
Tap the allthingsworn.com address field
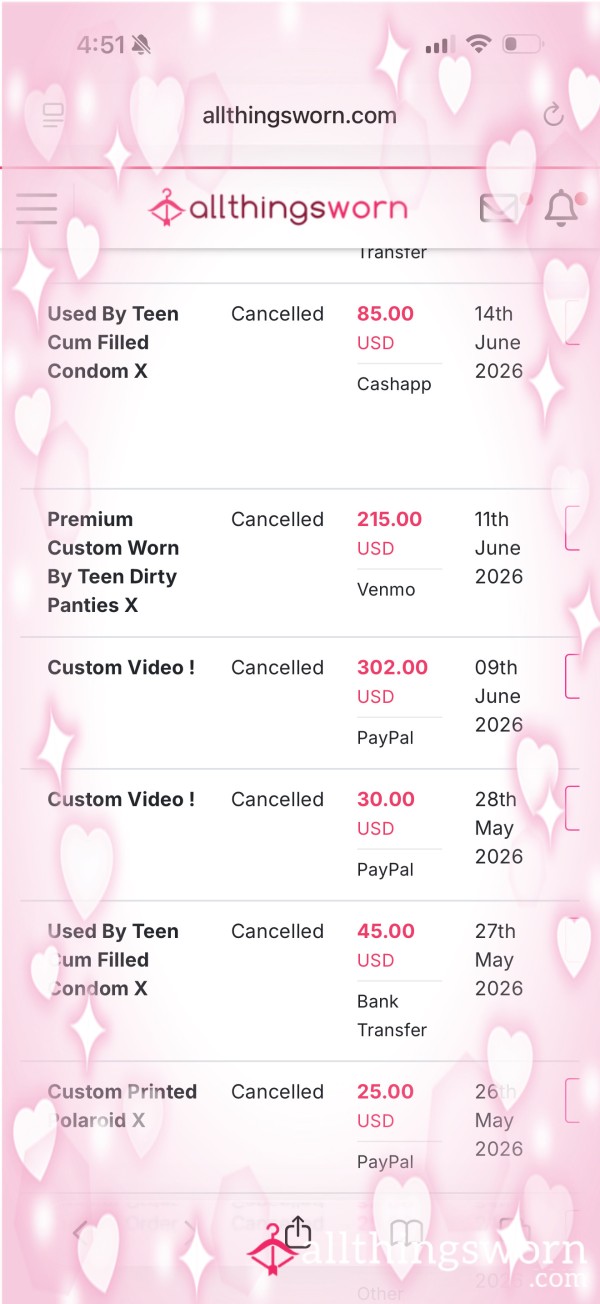click(x=300, y=115)
